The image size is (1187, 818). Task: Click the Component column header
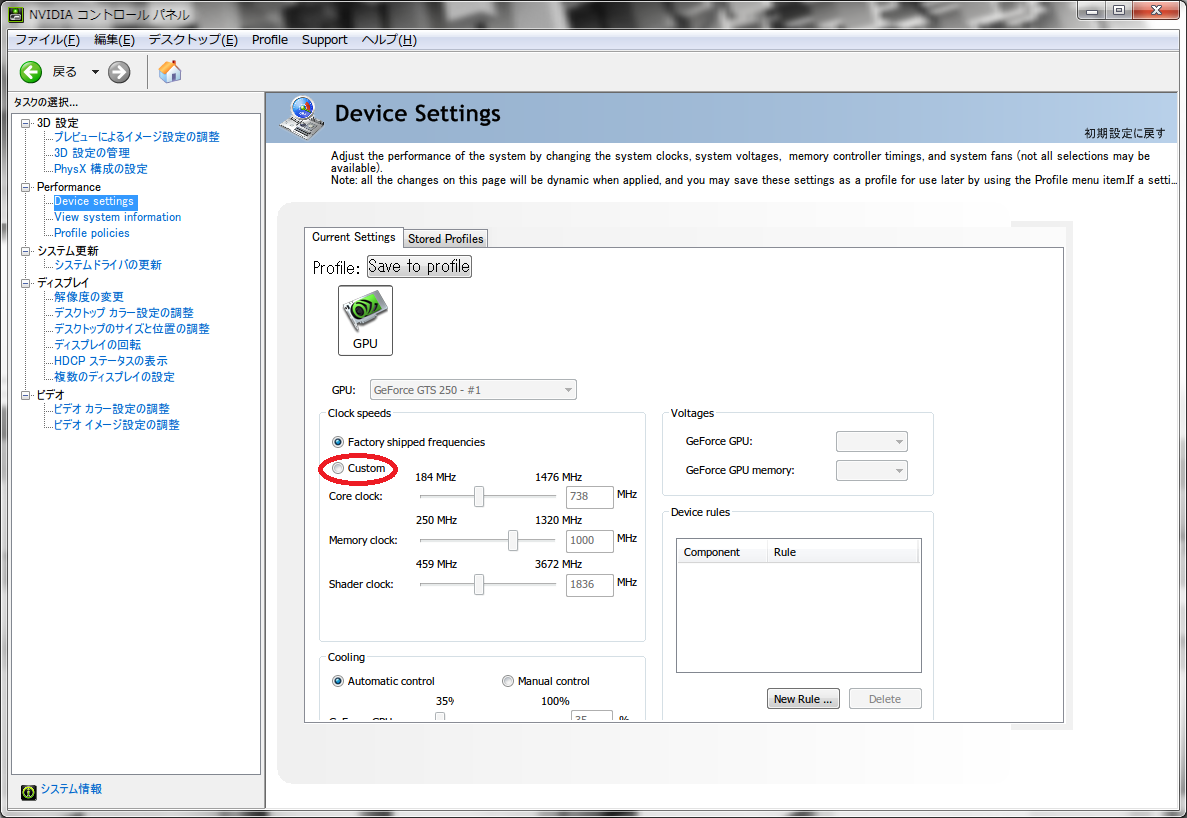[722, 552]
